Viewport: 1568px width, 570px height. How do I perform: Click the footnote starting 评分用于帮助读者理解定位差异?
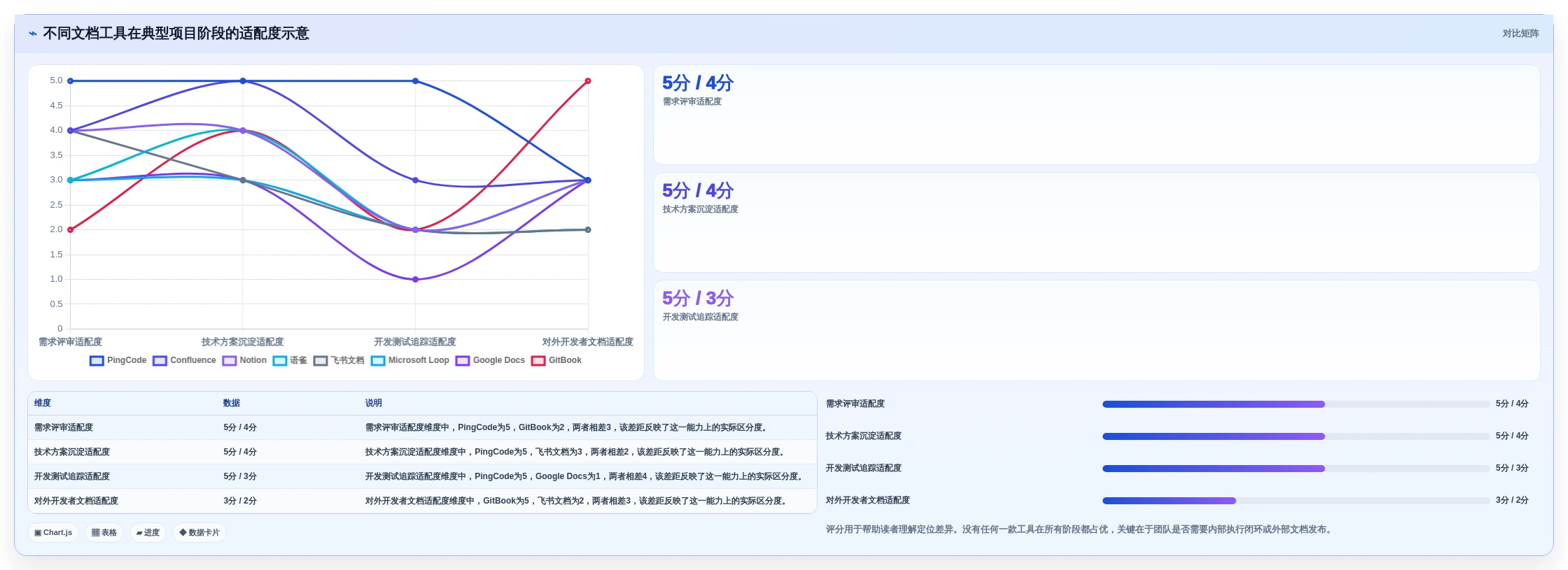pyautogui.click(x=1080, y=529)
